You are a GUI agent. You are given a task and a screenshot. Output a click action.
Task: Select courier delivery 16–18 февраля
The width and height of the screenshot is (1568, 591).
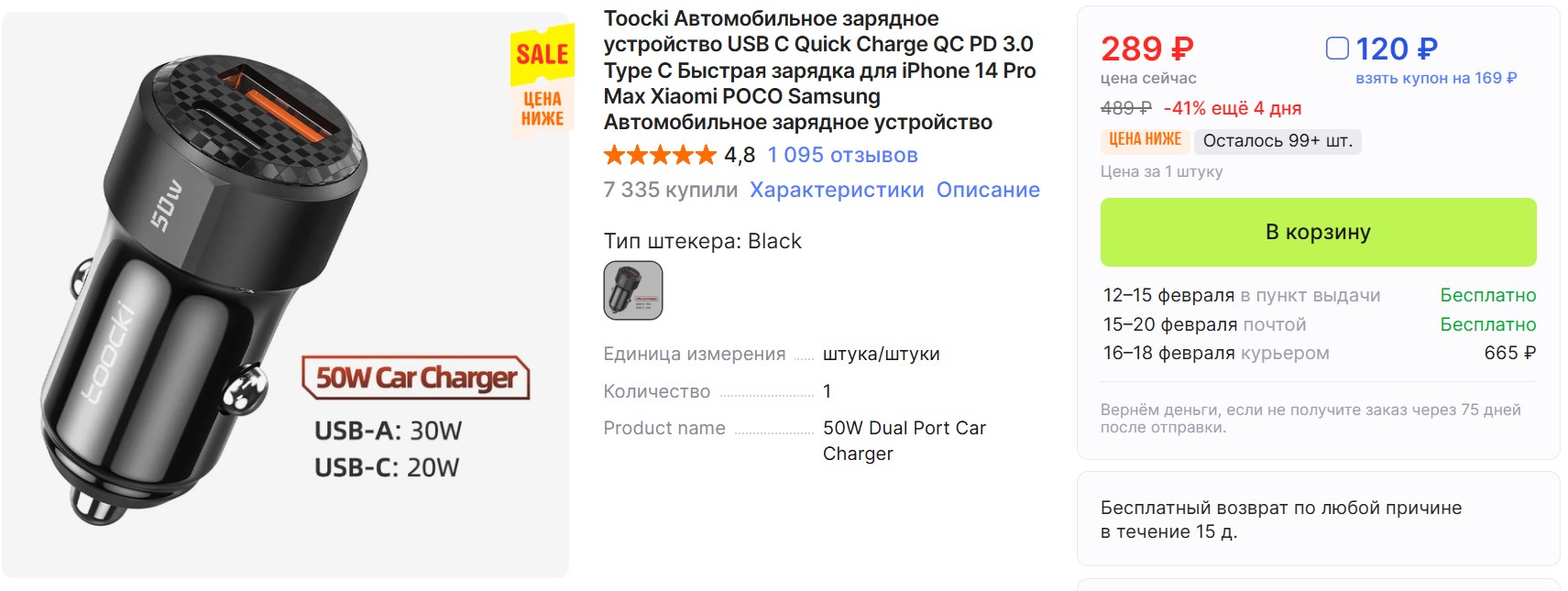1215,353
